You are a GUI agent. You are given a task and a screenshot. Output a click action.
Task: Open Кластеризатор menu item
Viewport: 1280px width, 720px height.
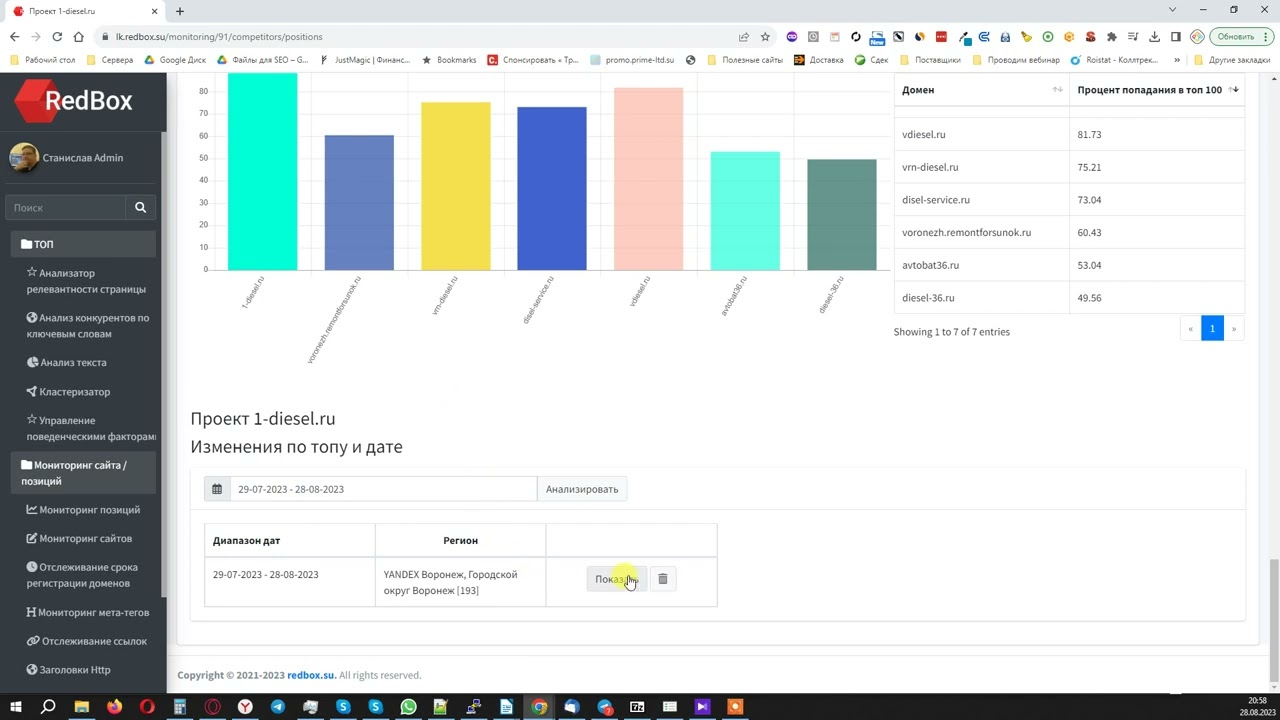[x=68, y=392]
